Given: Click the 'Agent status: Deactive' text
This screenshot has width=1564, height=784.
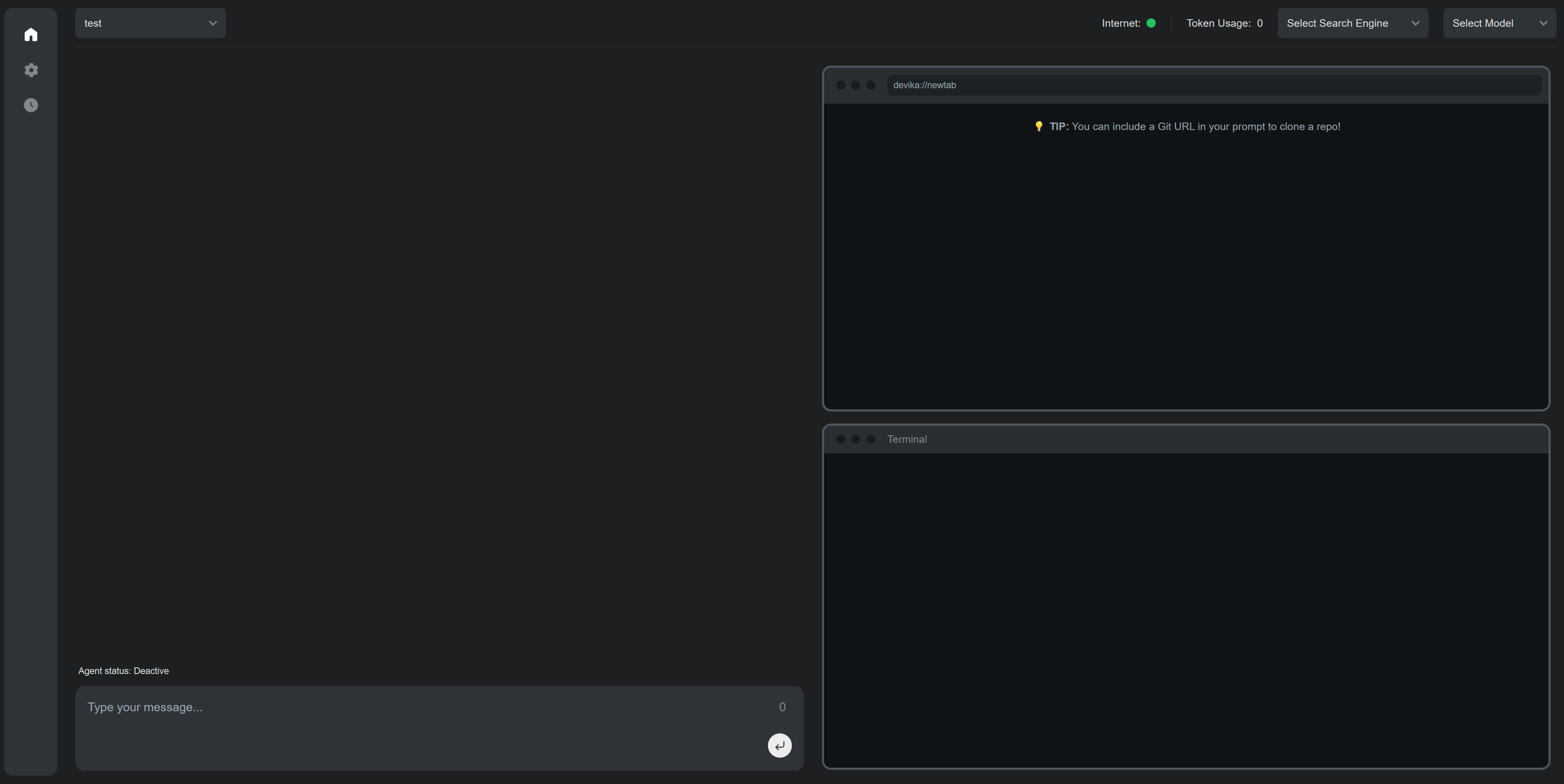Looking at the screenshot, I should point(123,671).
